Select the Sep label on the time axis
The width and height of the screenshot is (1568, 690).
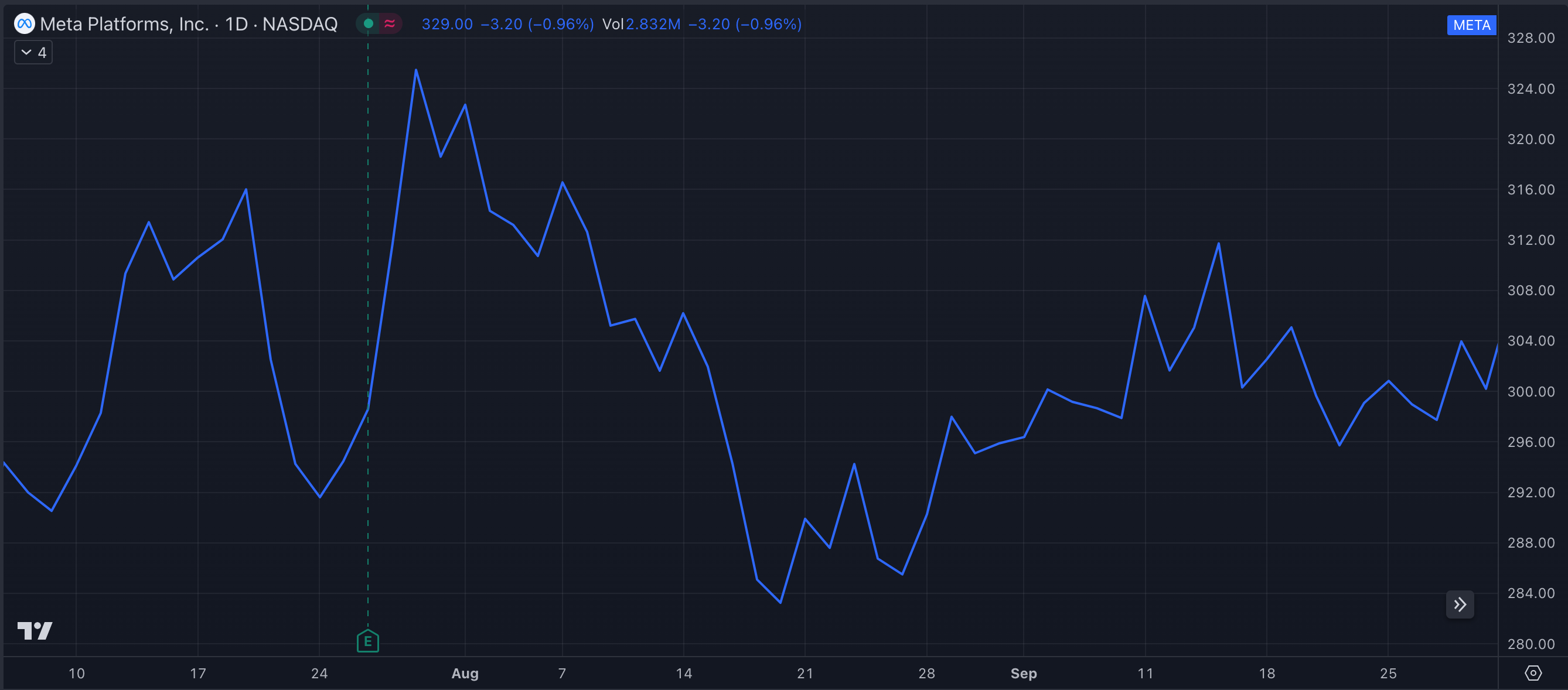(x=1024, y=674)
